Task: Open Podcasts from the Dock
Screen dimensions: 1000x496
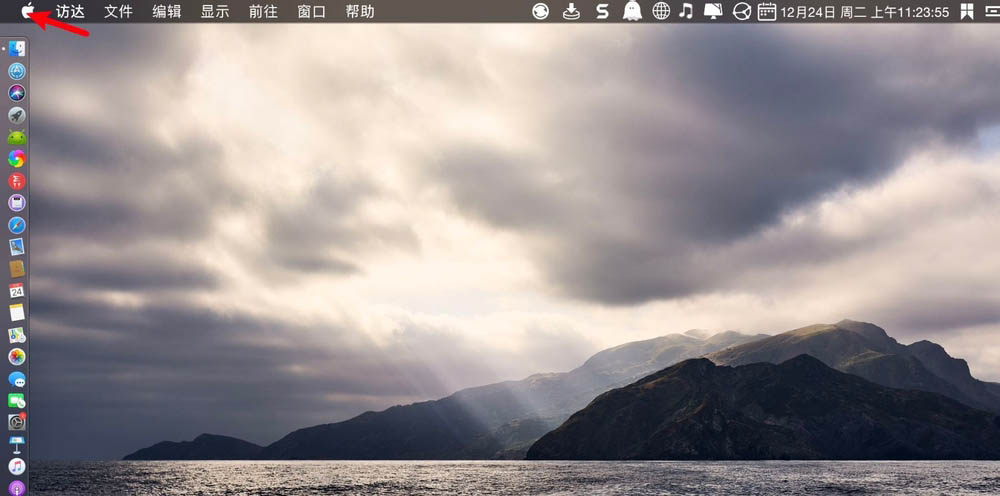Action: (x=17, y=488)
